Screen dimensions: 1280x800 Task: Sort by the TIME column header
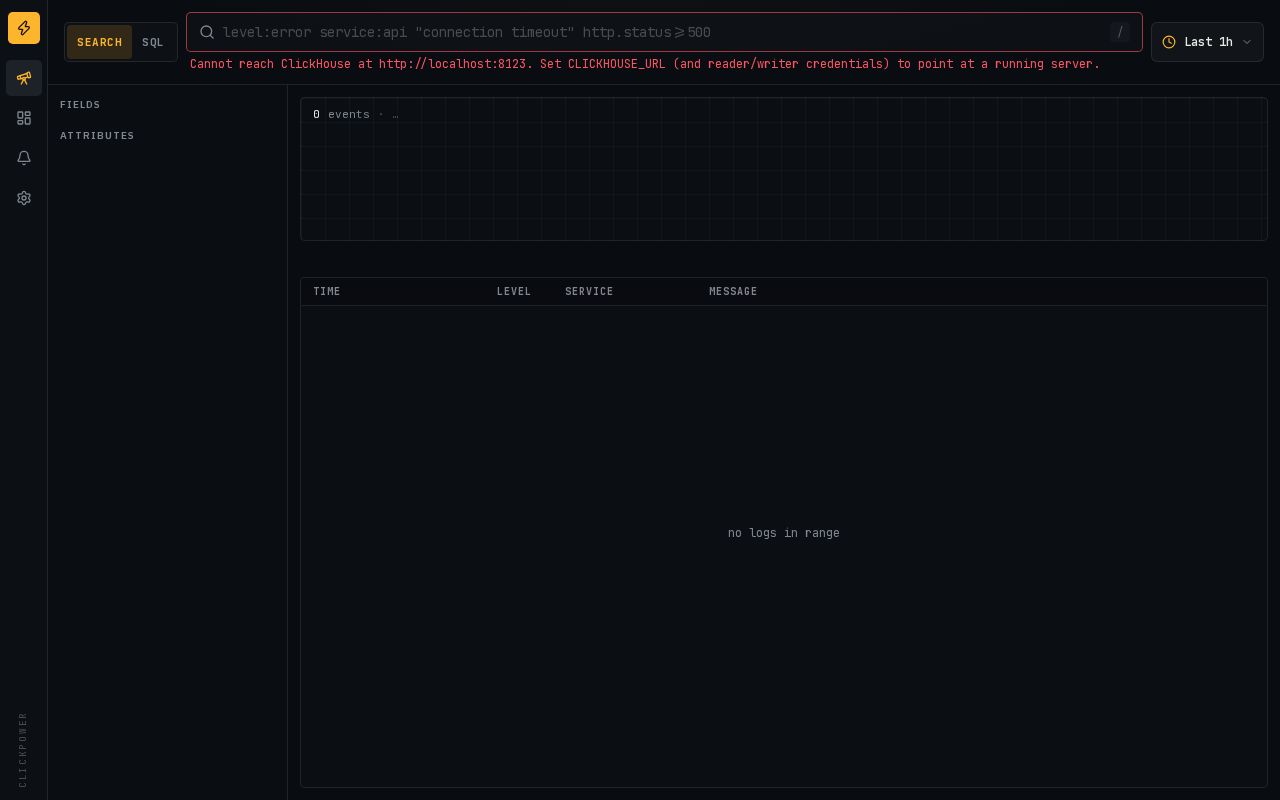[x=327, y=292]
